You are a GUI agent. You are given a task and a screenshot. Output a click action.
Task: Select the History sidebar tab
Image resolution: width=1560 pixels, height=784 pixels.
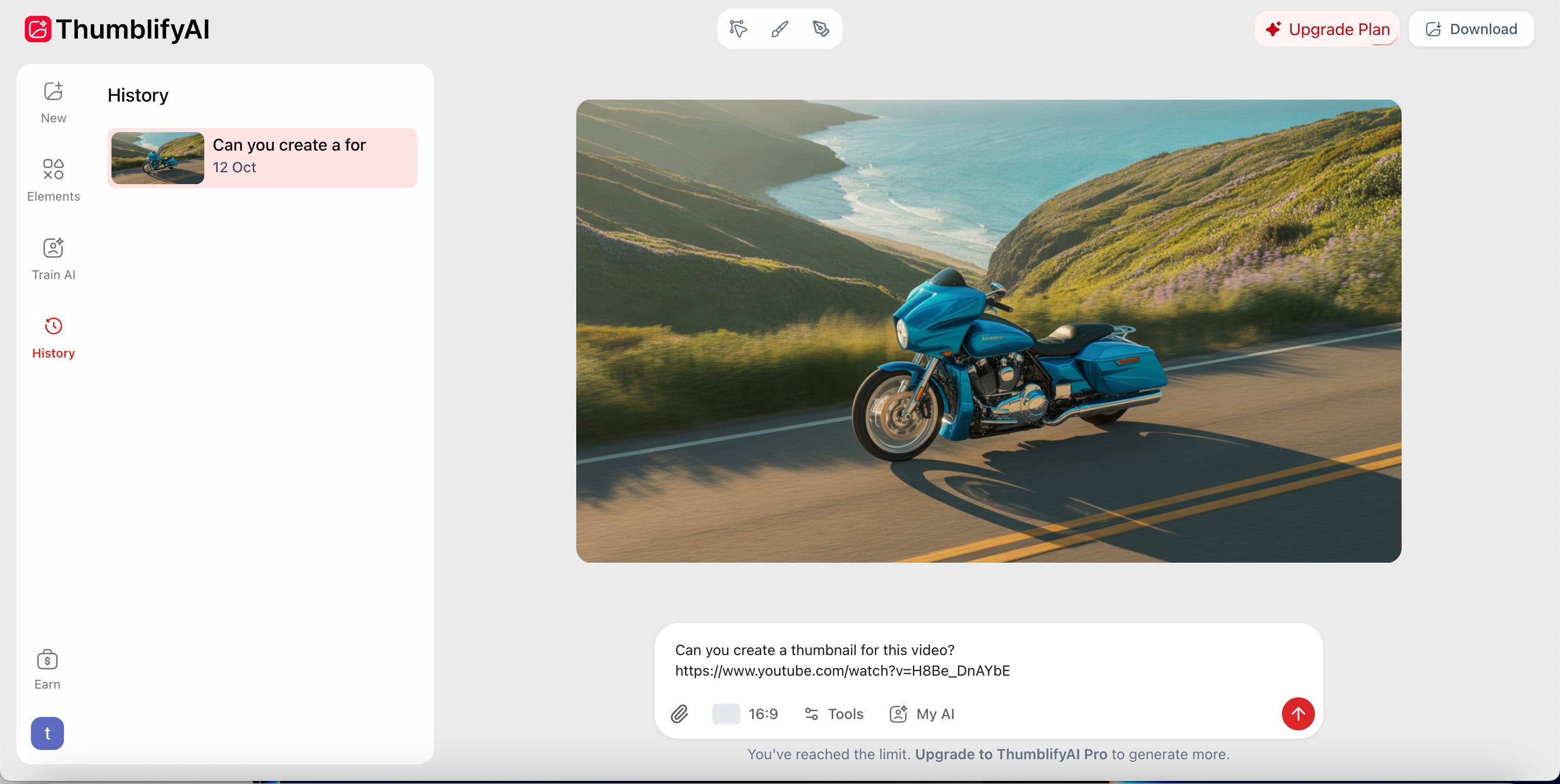53,337
